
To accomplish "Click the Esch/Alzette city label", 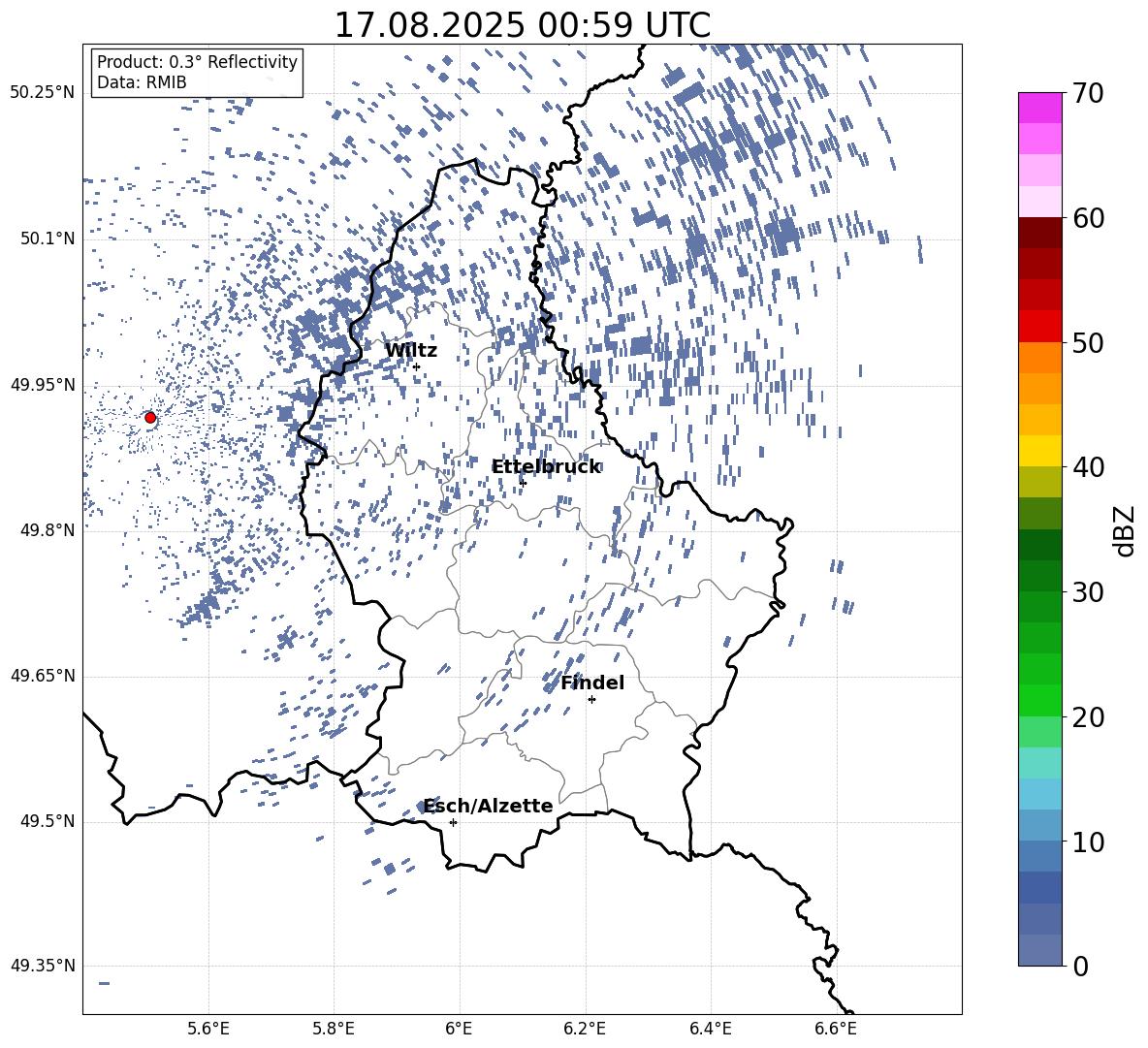I will [x=489, y=806].
